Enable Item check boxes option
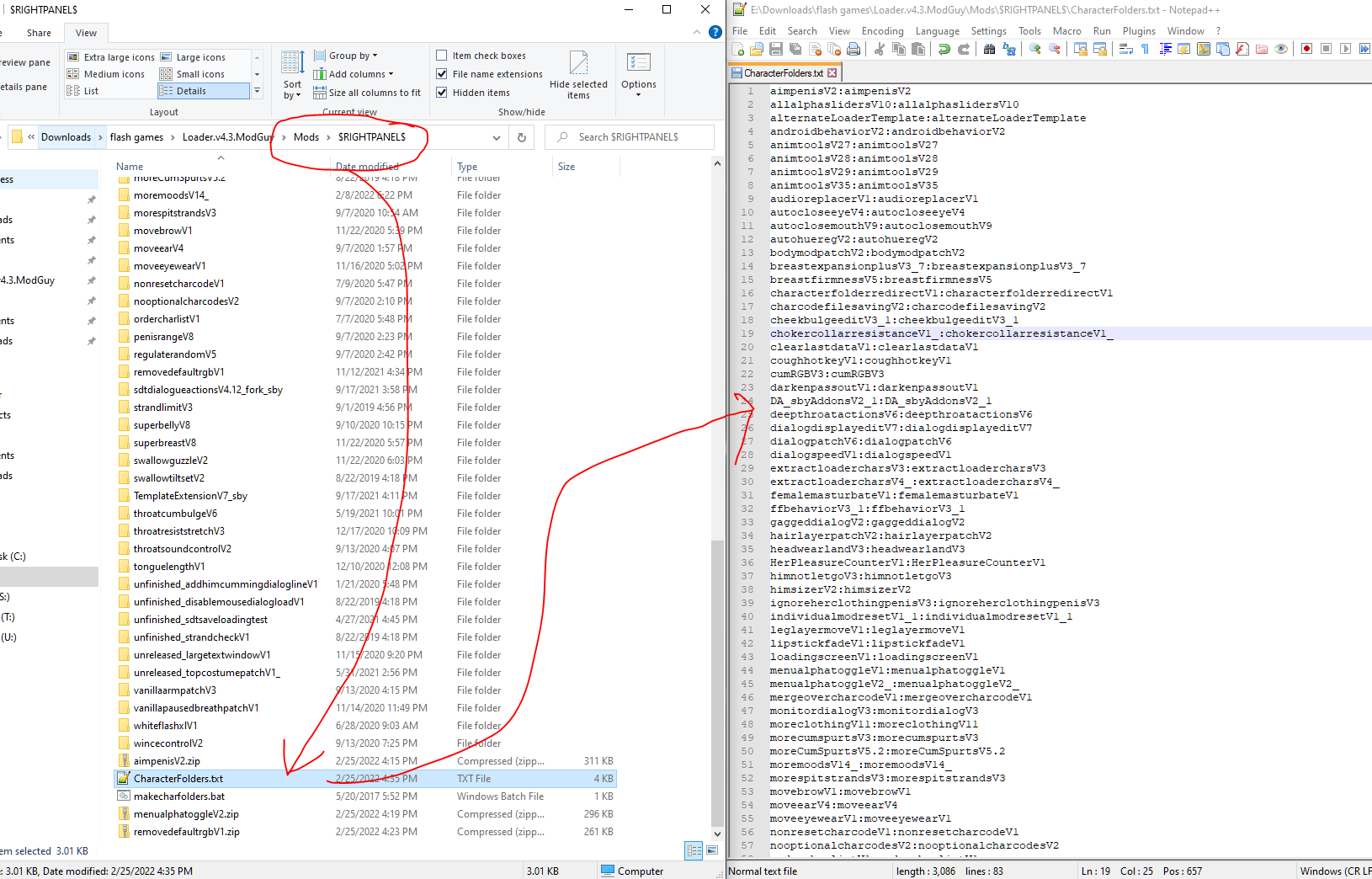The width and height of the screenshot is (1372, 879). [442, 56]
